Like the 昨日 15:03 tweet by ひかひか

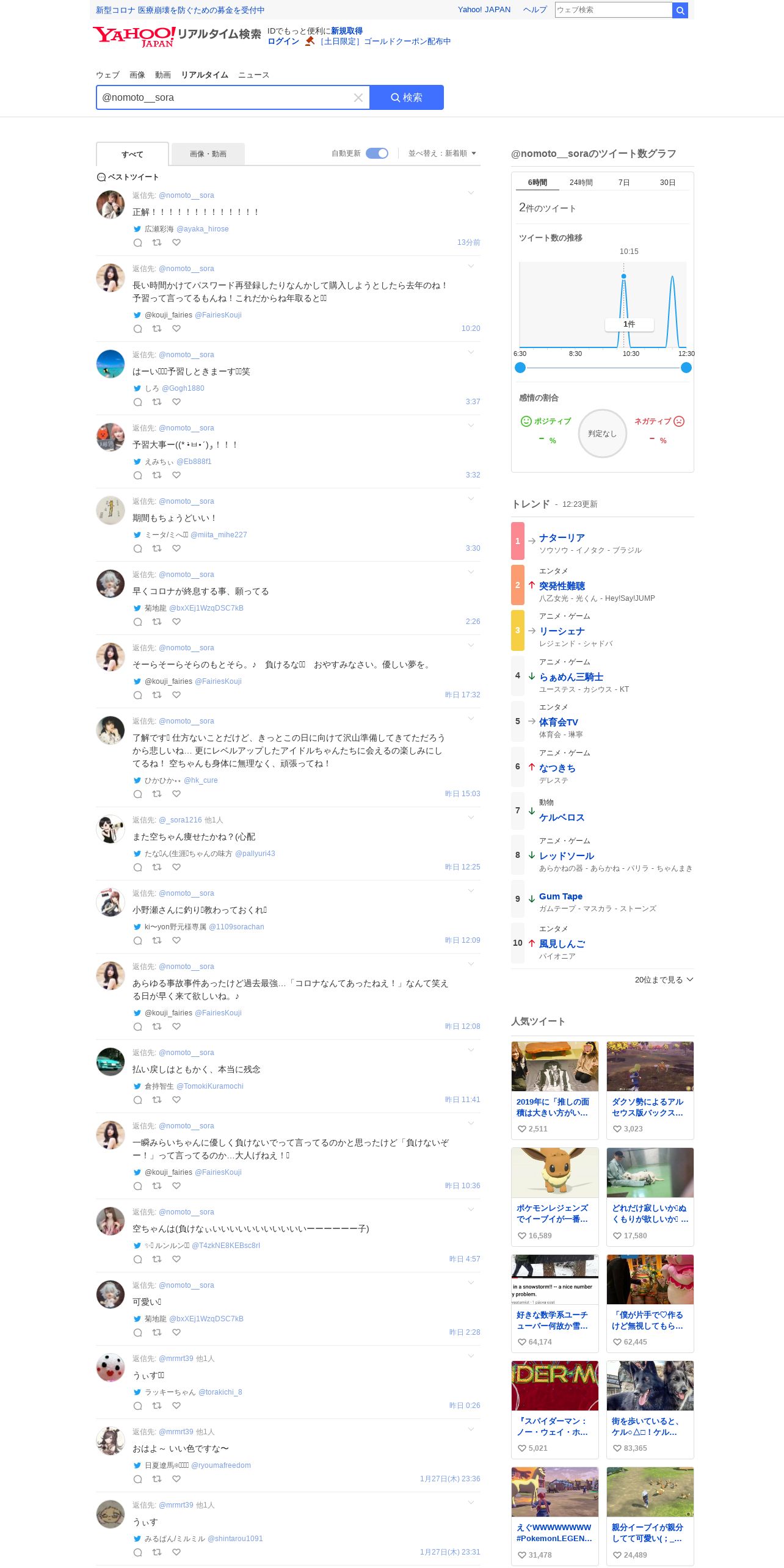click(176, 794)
